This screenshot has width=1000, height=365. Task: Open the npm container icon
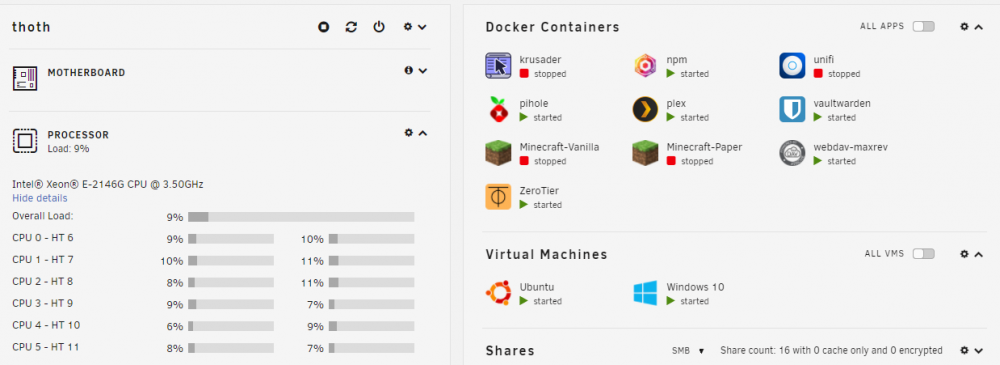[645, 66]
